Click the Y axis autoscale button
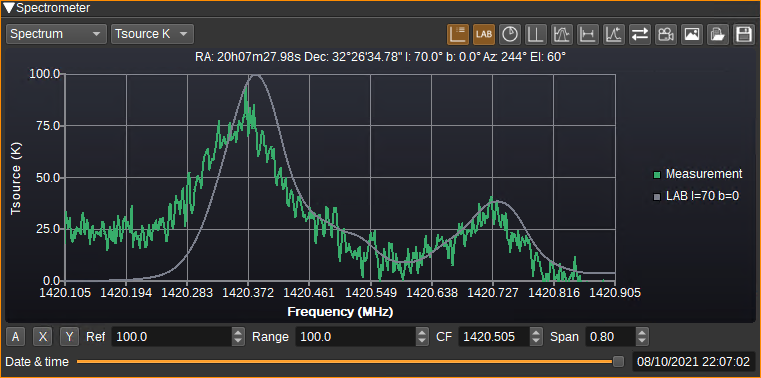 pos(70,337)
